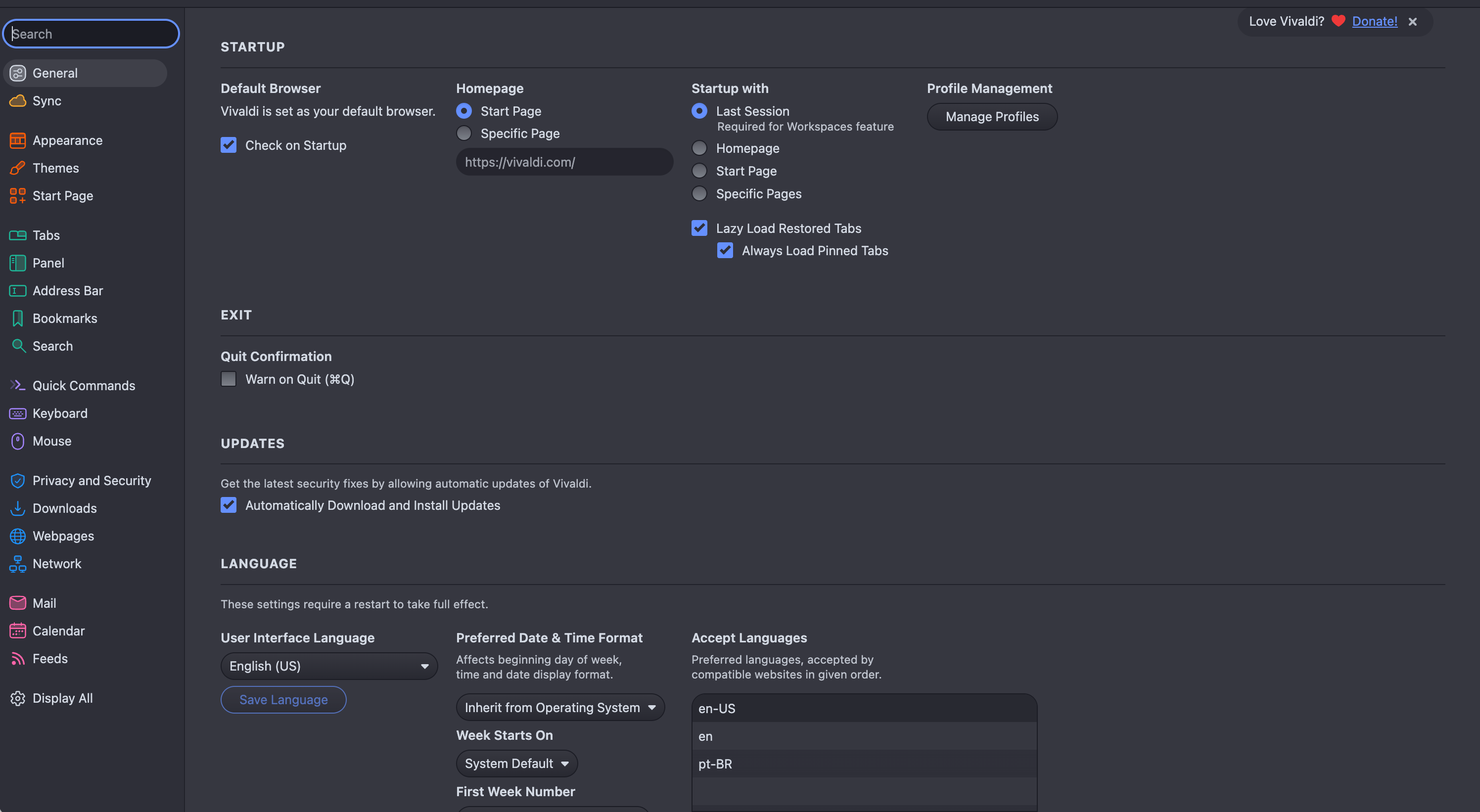Expand the User Interface Language dropdown
Viewport: 1480px width, 812px height.
329,666
